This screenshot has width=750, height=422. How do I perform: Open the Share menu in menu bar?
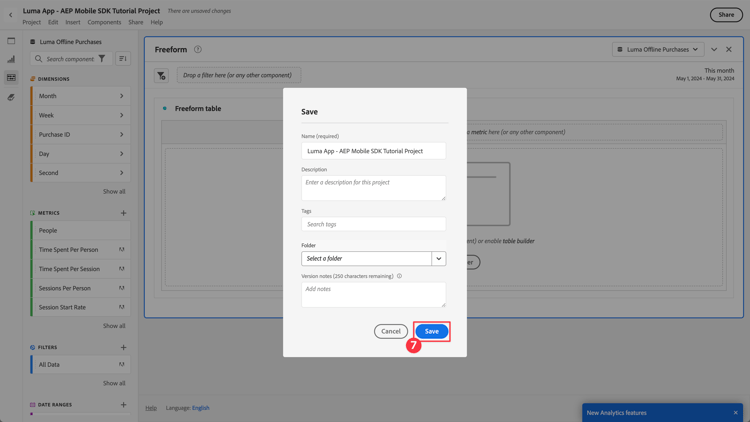136,22
